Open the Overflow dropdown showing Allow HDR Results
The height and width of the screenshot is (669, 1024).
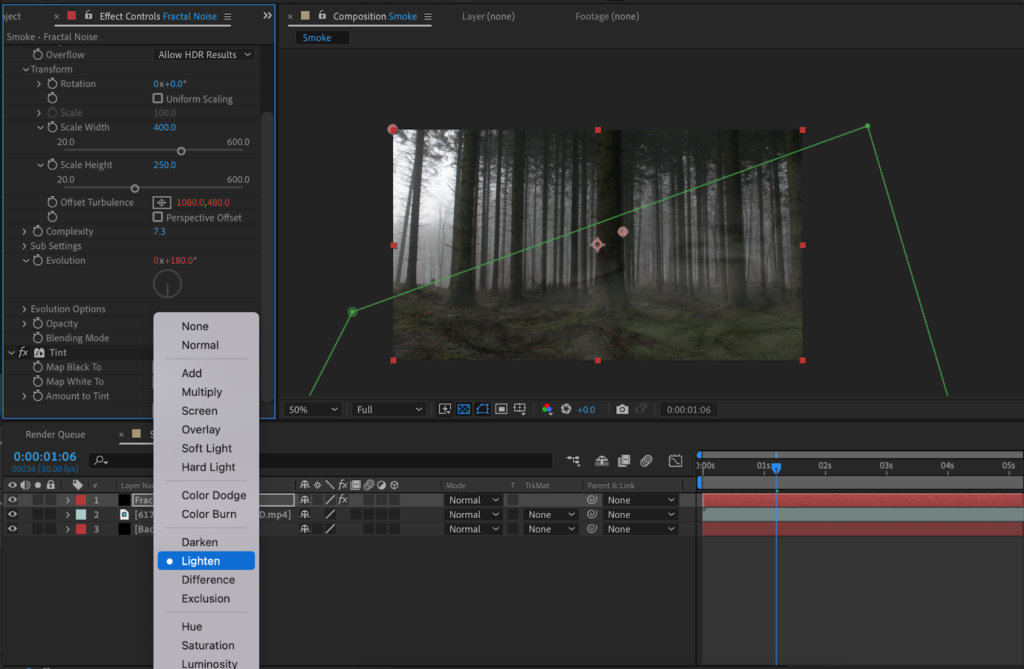coord(204,54)
